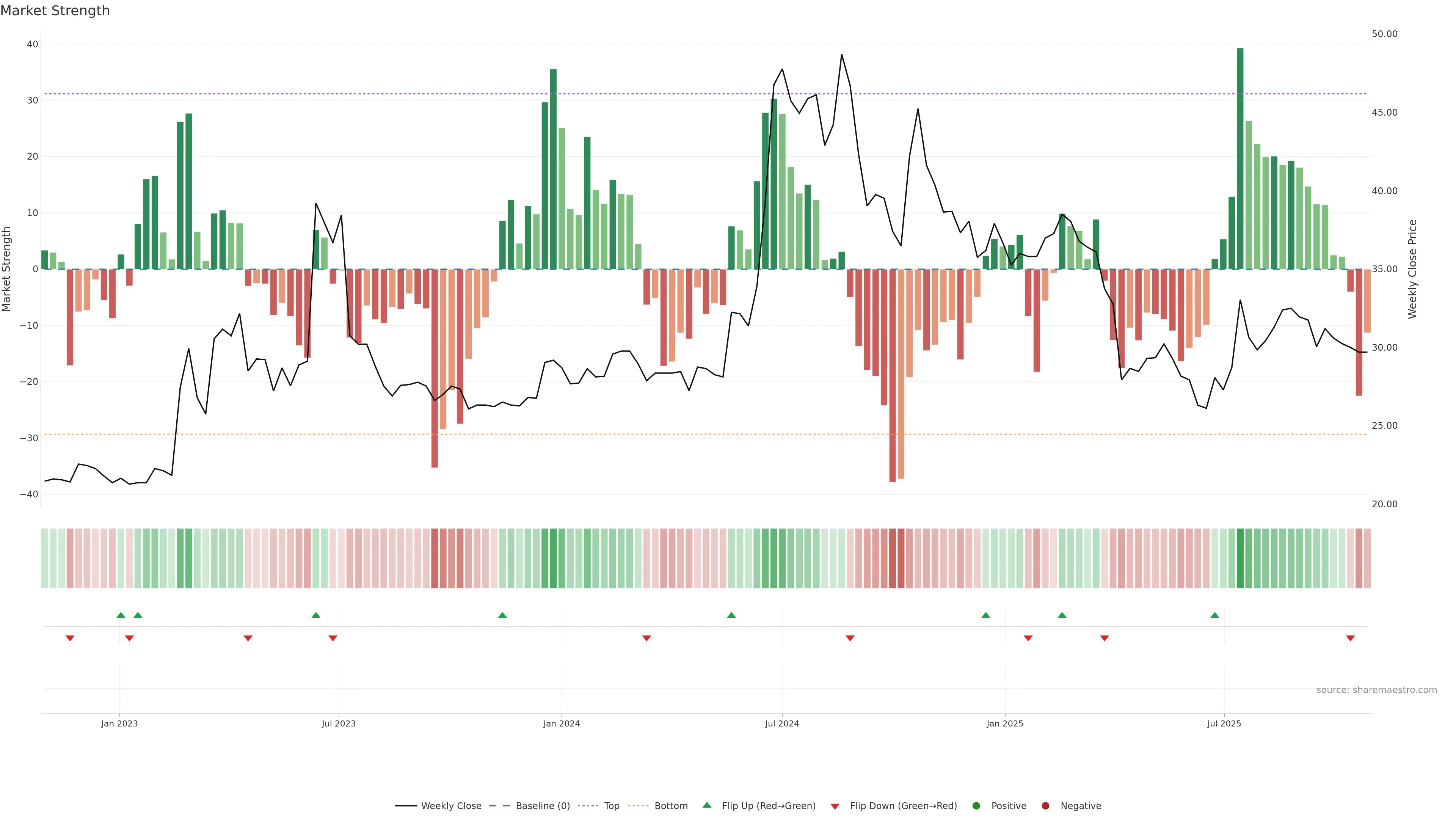Click deepest red bar near October 2024
This screenshot has width=1456, height=819.
click(893, 375)
